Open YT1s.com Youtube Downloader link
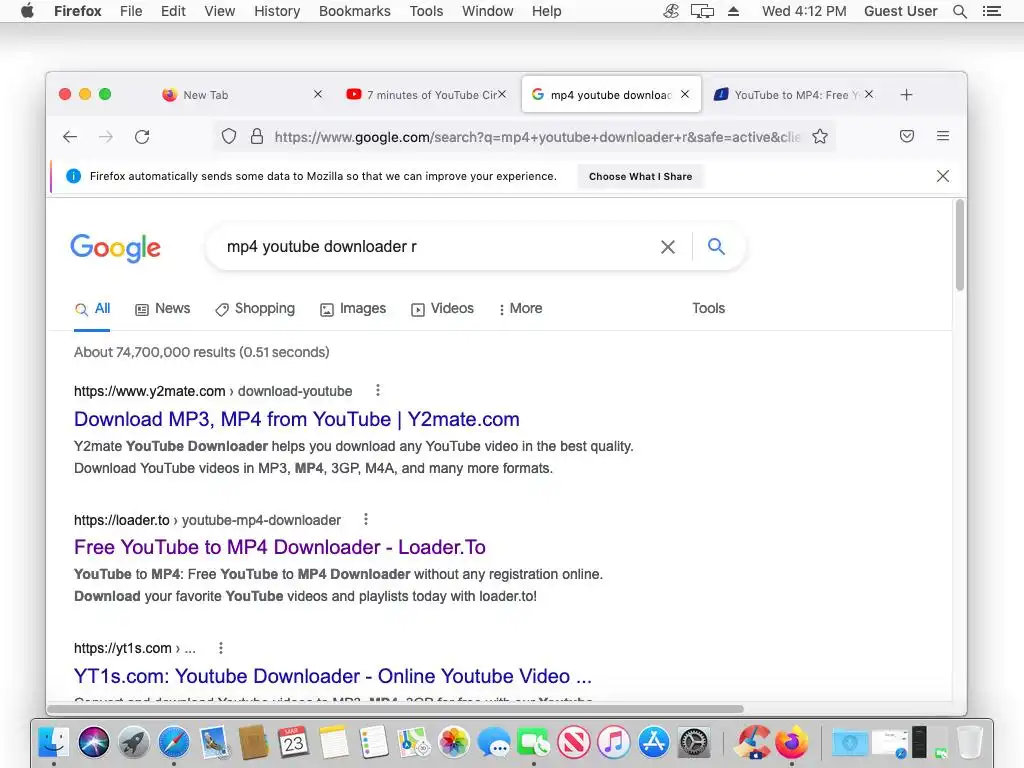The height and width of the screenshot is (768, 1024). [332, 676]
